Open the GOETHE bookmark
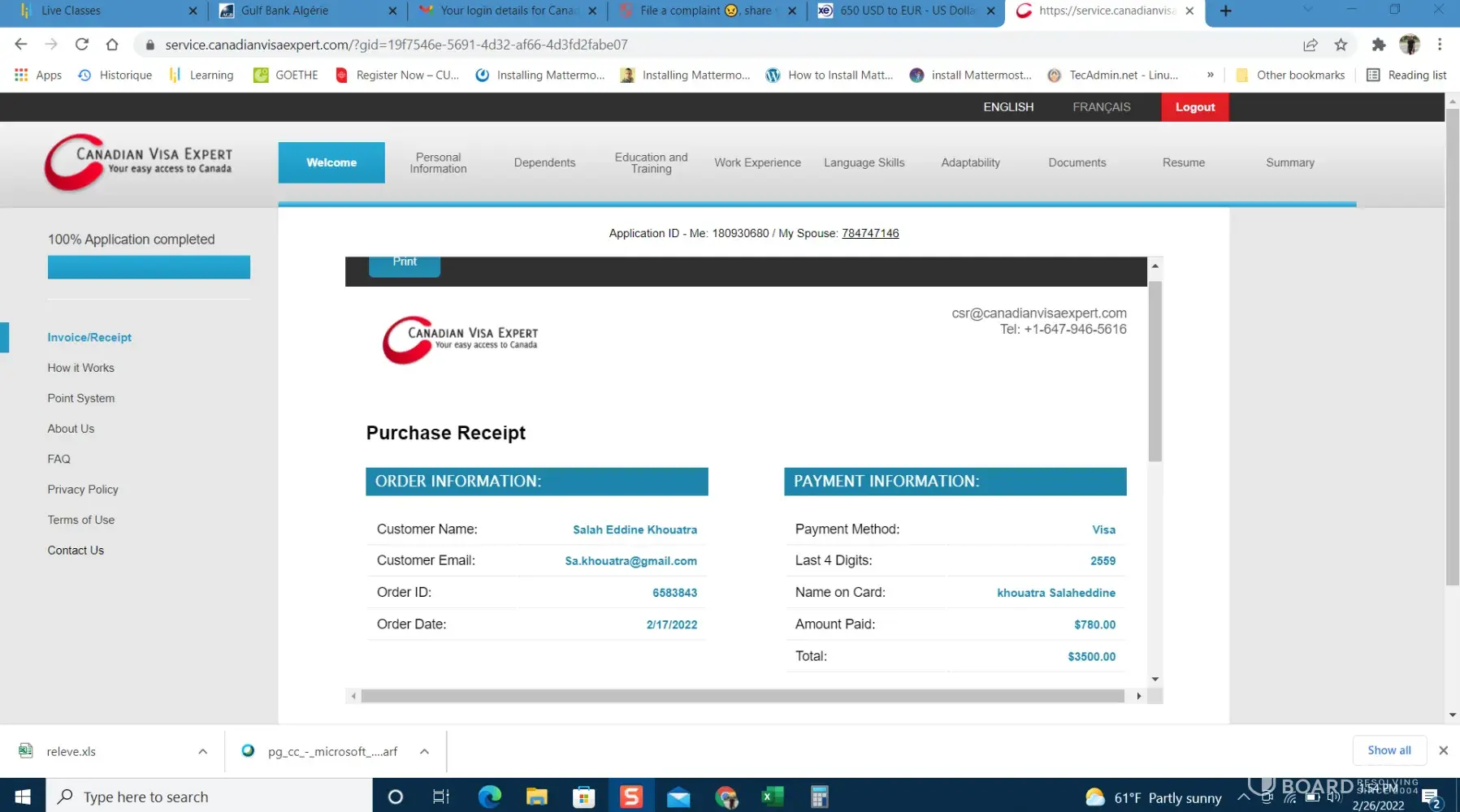The image size is (1460, 812). (x=286, y=75)
